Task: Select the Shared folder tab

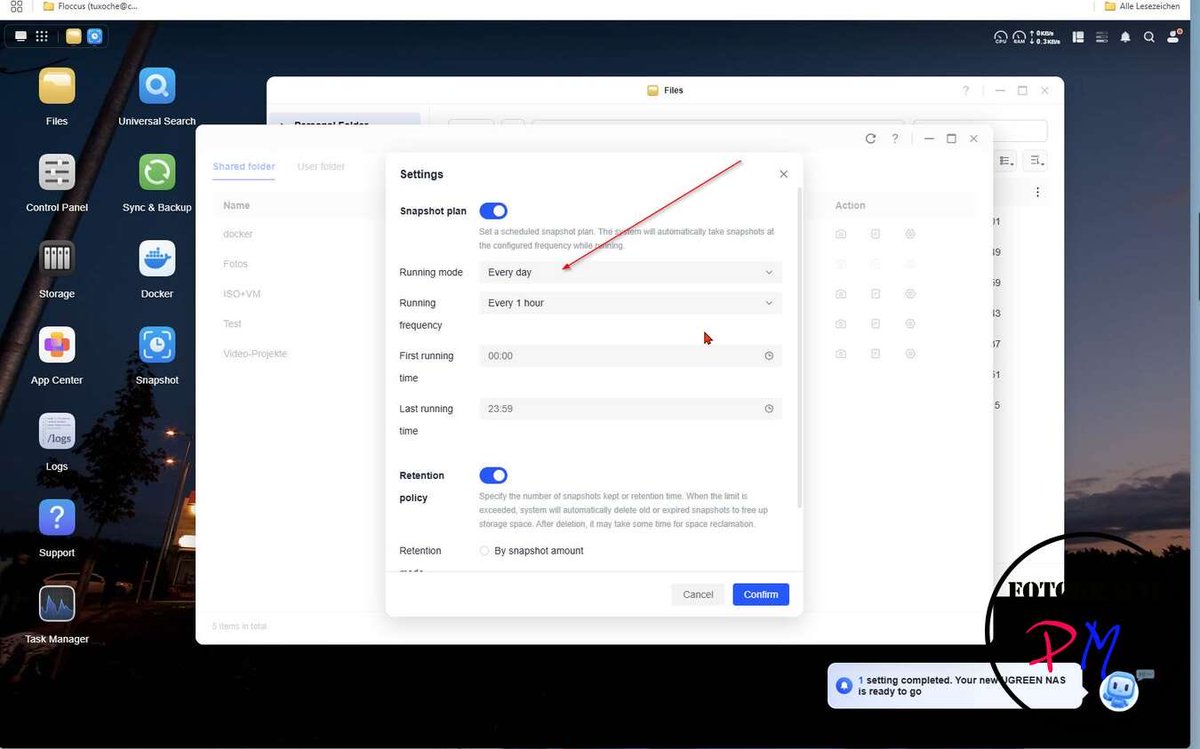Action: coord(243,167)
